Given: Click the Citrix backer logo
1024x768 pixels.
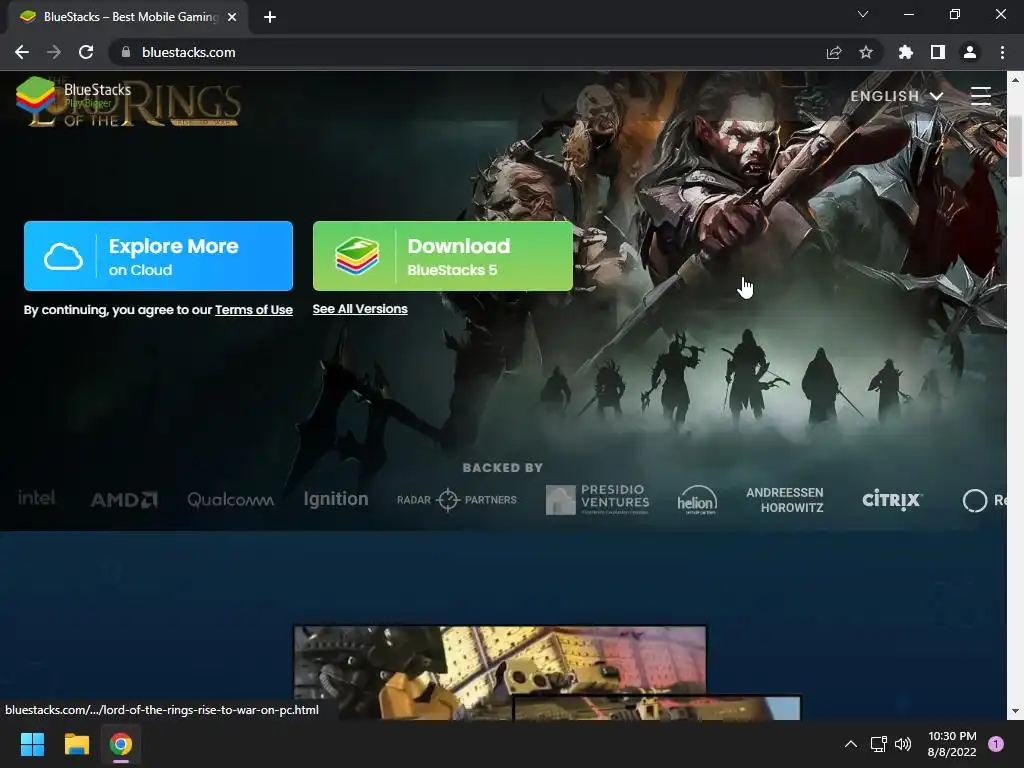Looking at the screenshot, I should (891, 500).
